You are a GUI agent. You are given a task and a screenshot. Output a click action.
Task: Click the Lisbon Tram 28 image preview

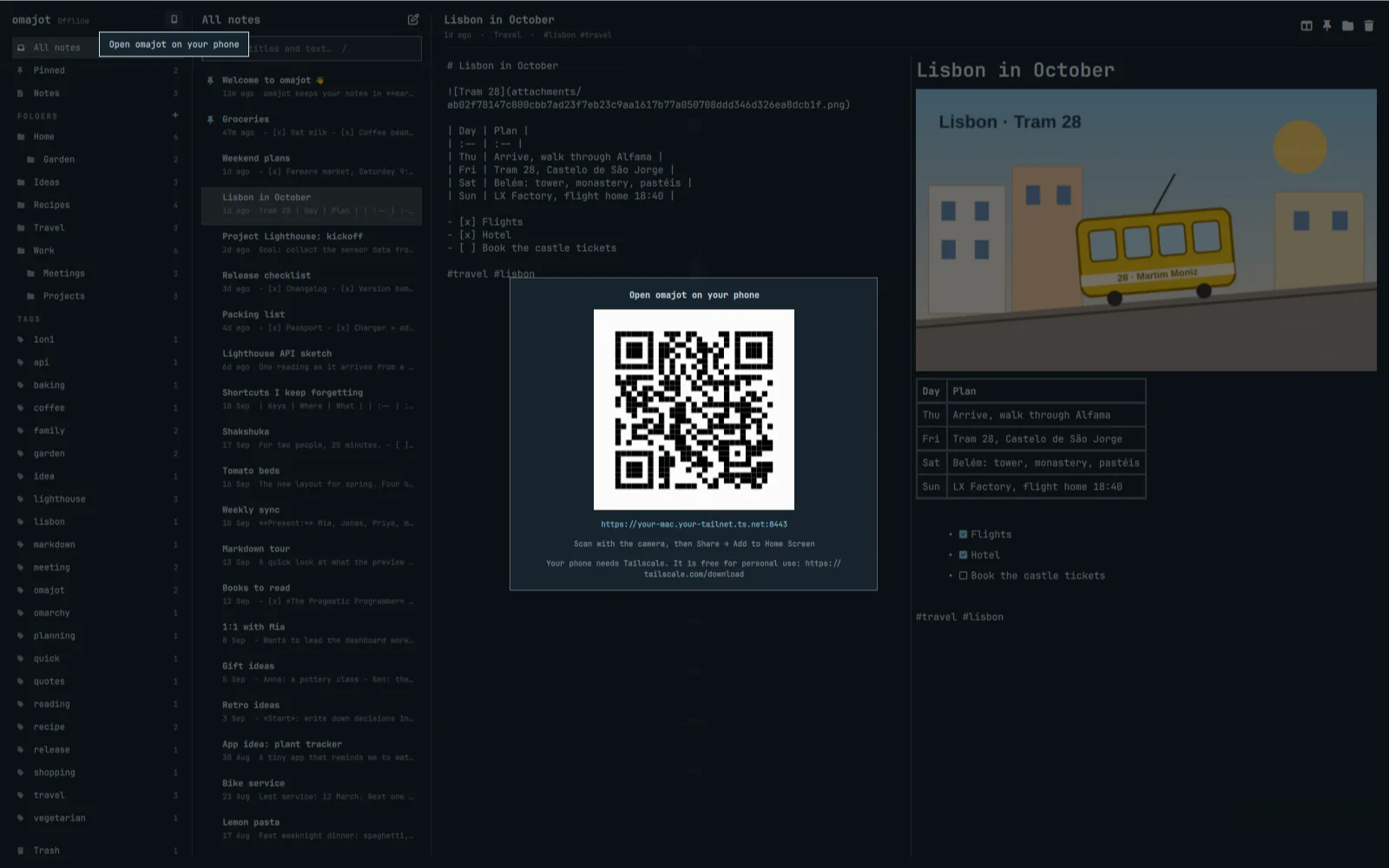(x=1146, y=230)
